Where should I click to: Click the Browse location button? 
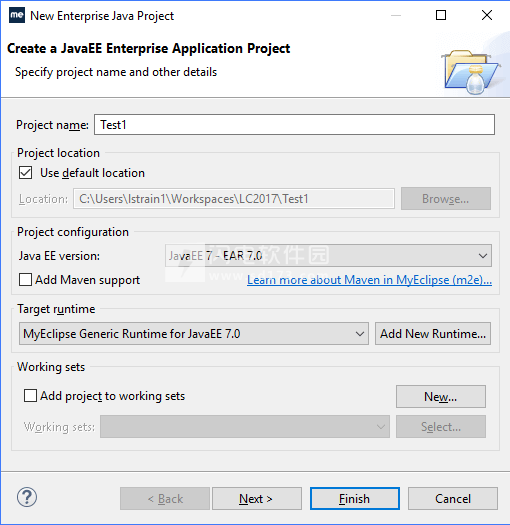tap(446, 199)
